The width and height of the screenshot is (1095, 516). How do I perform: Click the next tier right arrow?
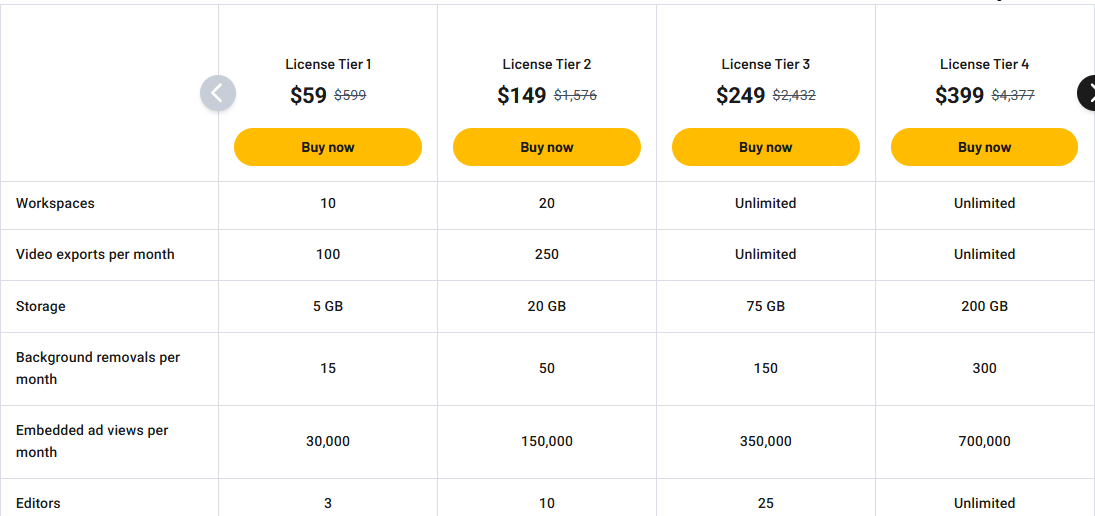(x=1087, y=93)
